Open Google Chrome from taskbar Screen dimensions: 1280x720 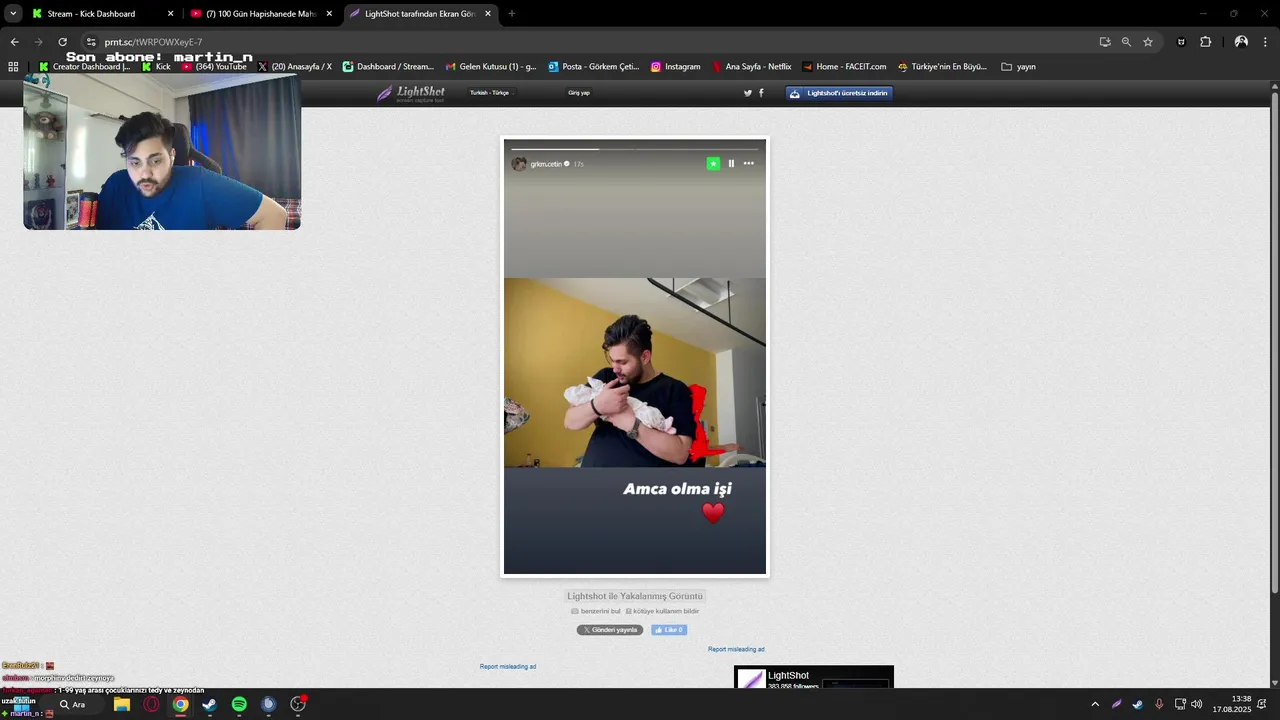pos(180,705)
